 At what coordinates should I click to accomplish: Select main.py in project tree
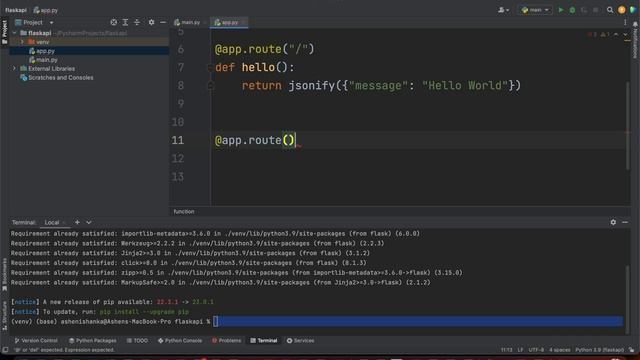(47, 60)
